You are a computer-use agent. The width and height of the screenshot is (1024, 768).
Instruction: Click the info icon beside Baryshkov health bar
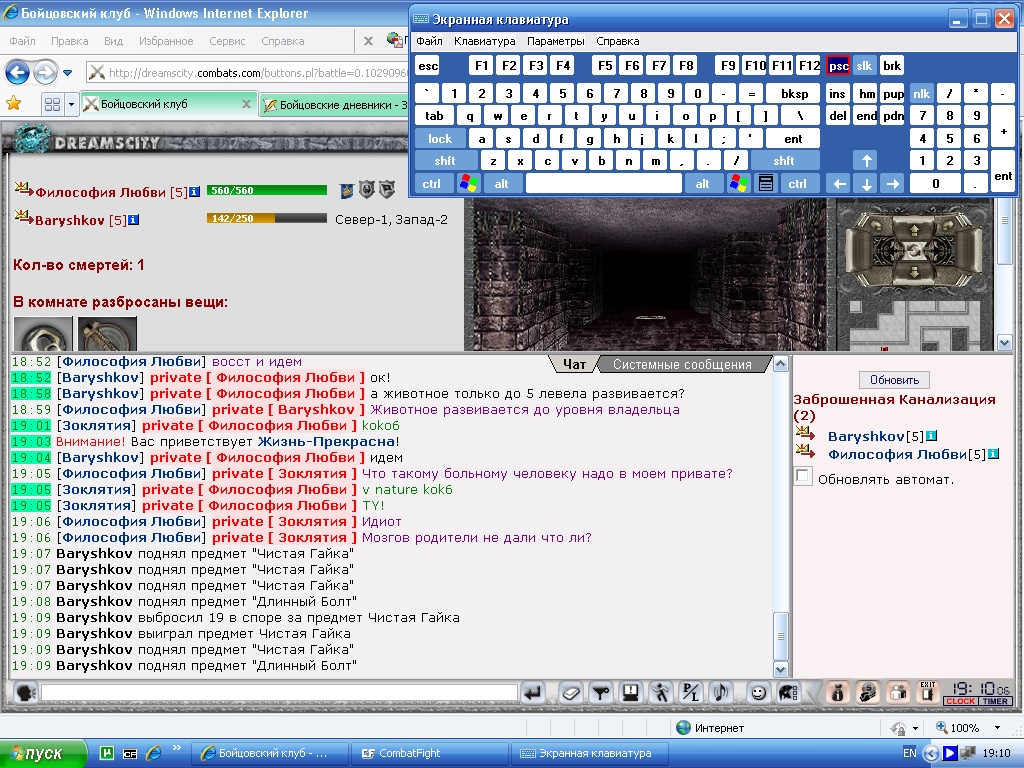point(133,220)
